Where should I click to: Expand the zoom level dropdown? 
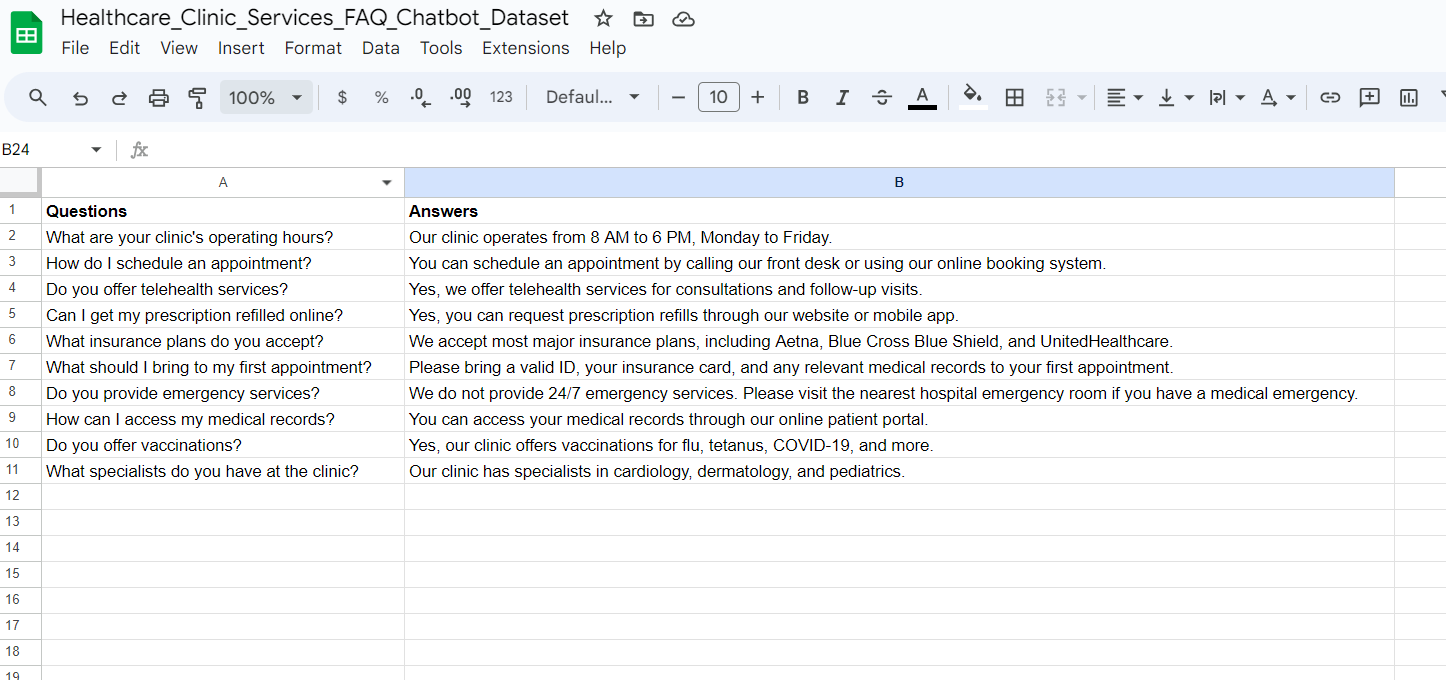pos(265,97)
